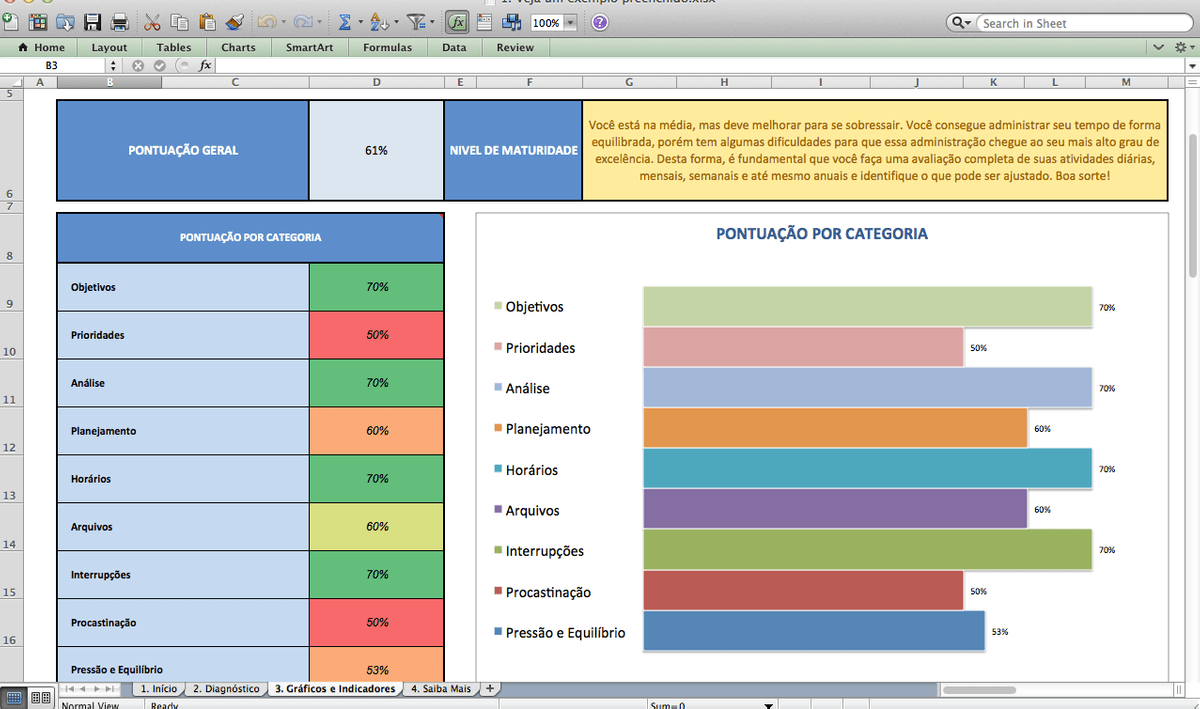Paste using the clipboard icon
Image resolution: width=1200 pixels, height=709 pixels.
point(208,21)
